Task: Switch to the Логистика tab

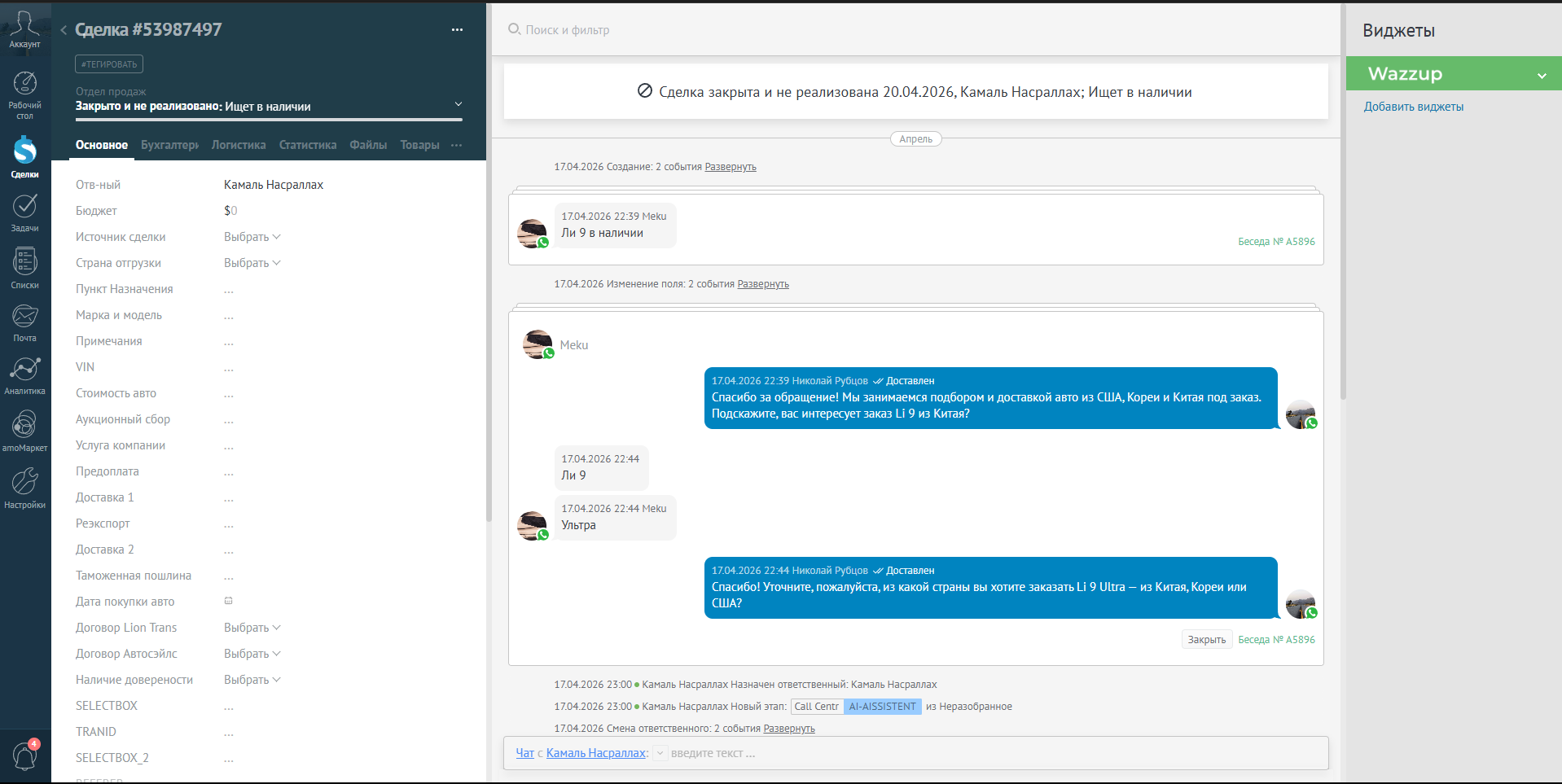Action: tap(239, 145)
